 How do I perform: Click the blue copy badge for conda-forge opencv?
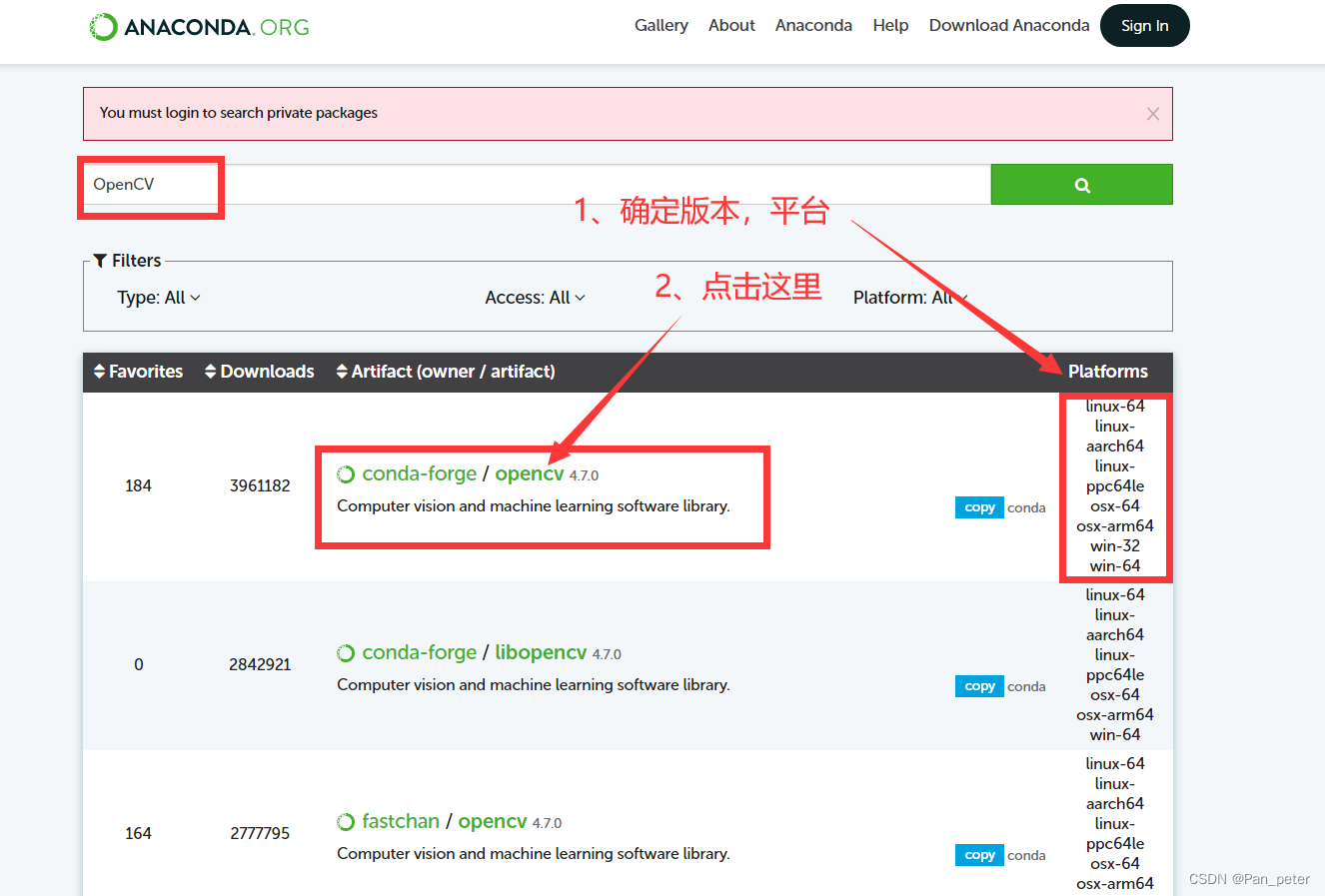coord(978,507)
